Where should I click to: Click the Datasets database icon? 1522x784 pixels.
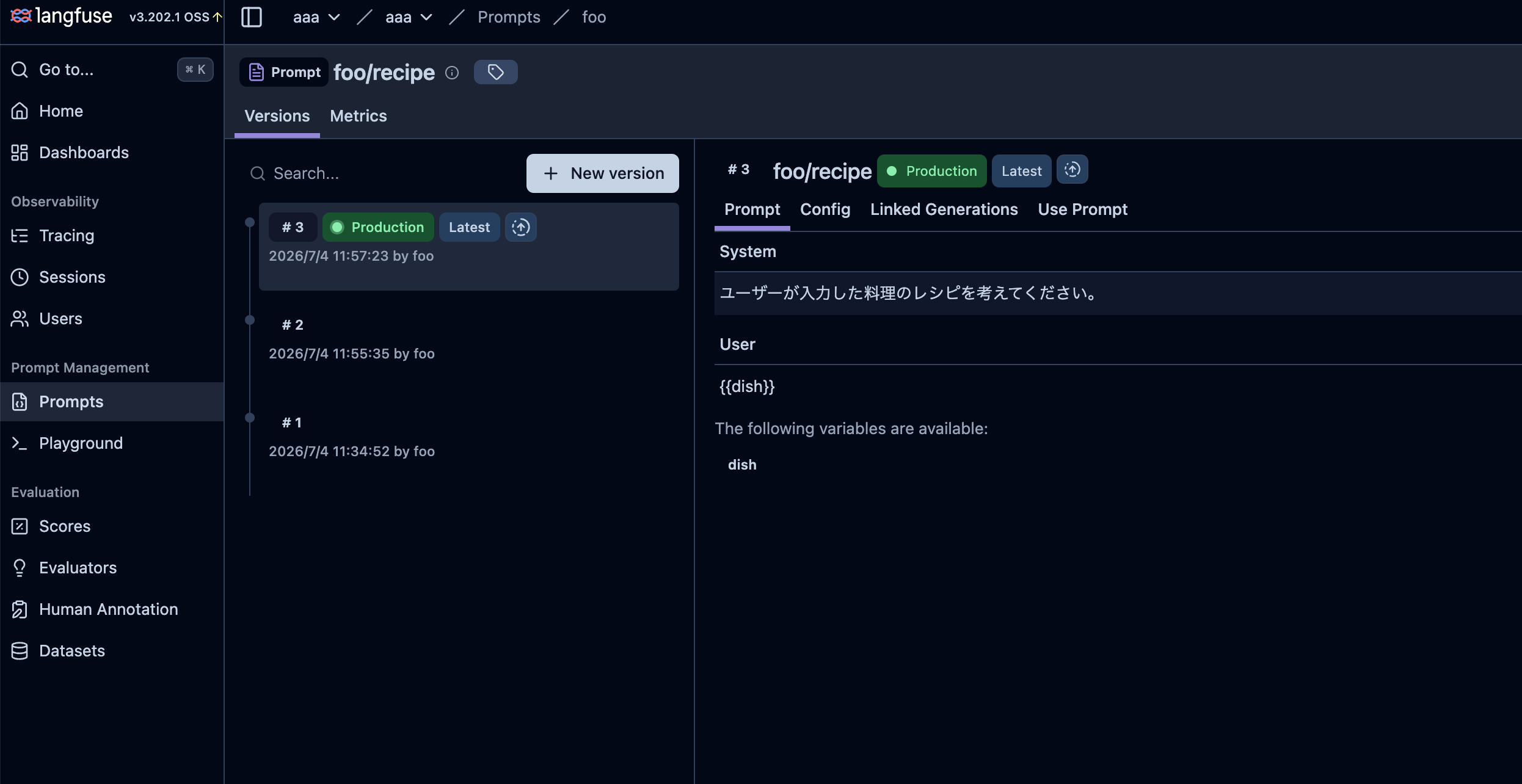point(20,651)
